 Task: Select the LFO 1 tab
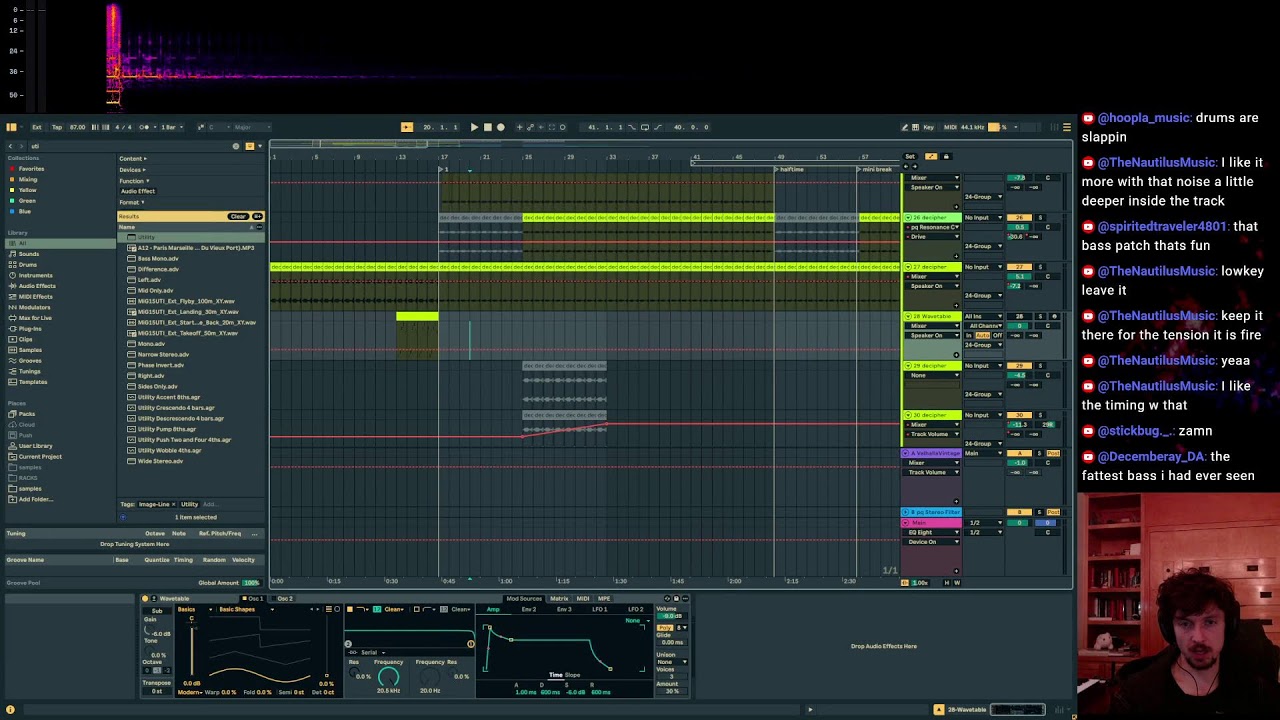click(x=600, y=609)
